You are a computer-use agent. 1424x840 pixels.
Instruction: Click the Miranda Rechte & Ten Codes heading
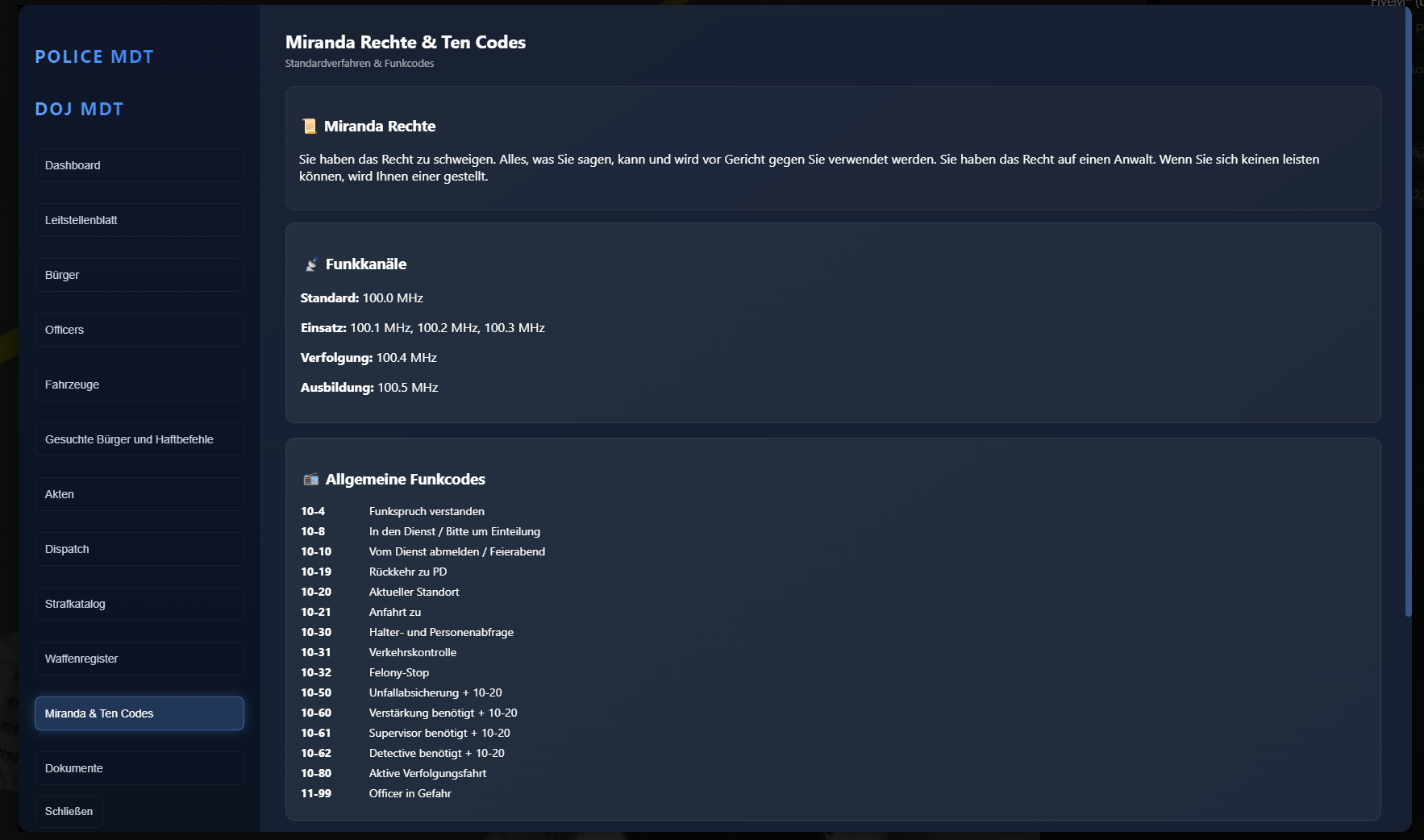[x=406, y=42]
